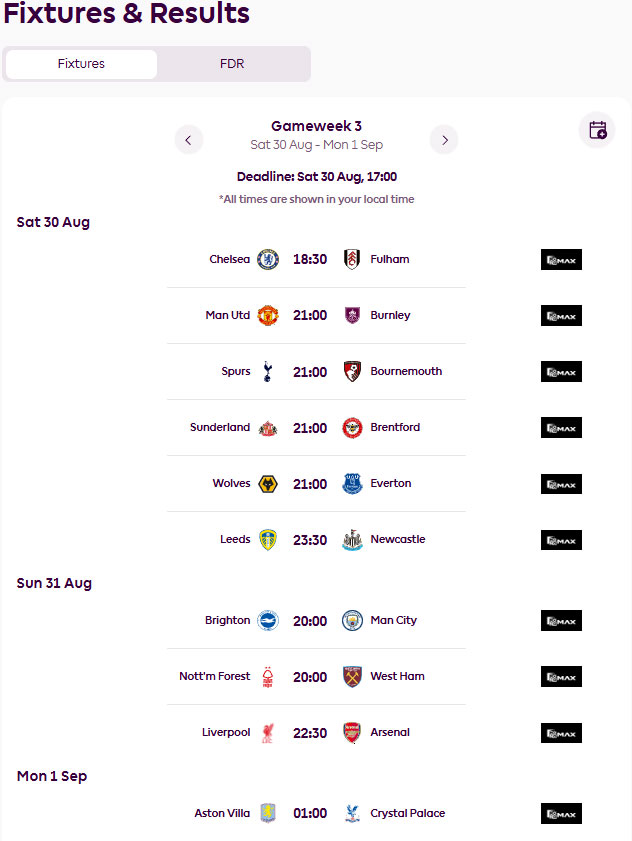Click the Chelsea club crest

tap(268, 260)
